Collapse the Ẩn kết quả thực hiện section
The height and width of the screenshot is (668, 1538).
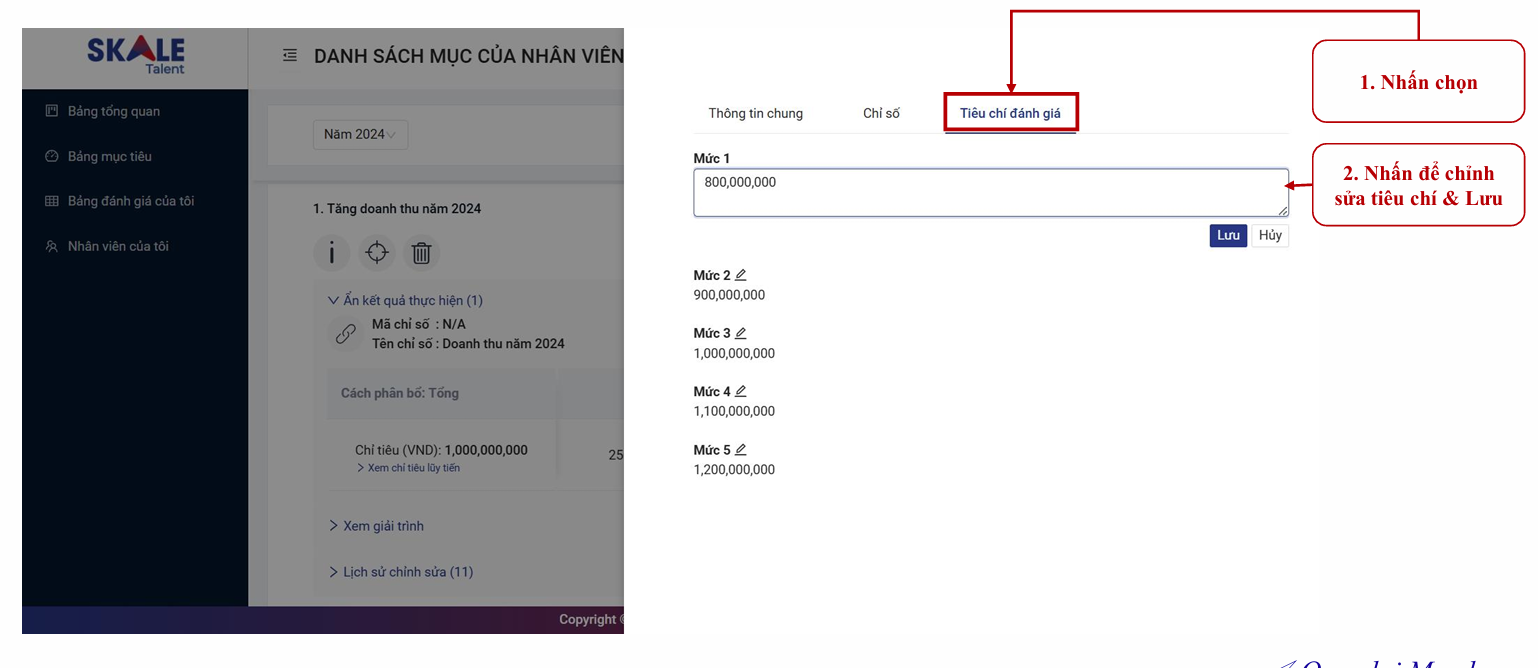(406, 300)
